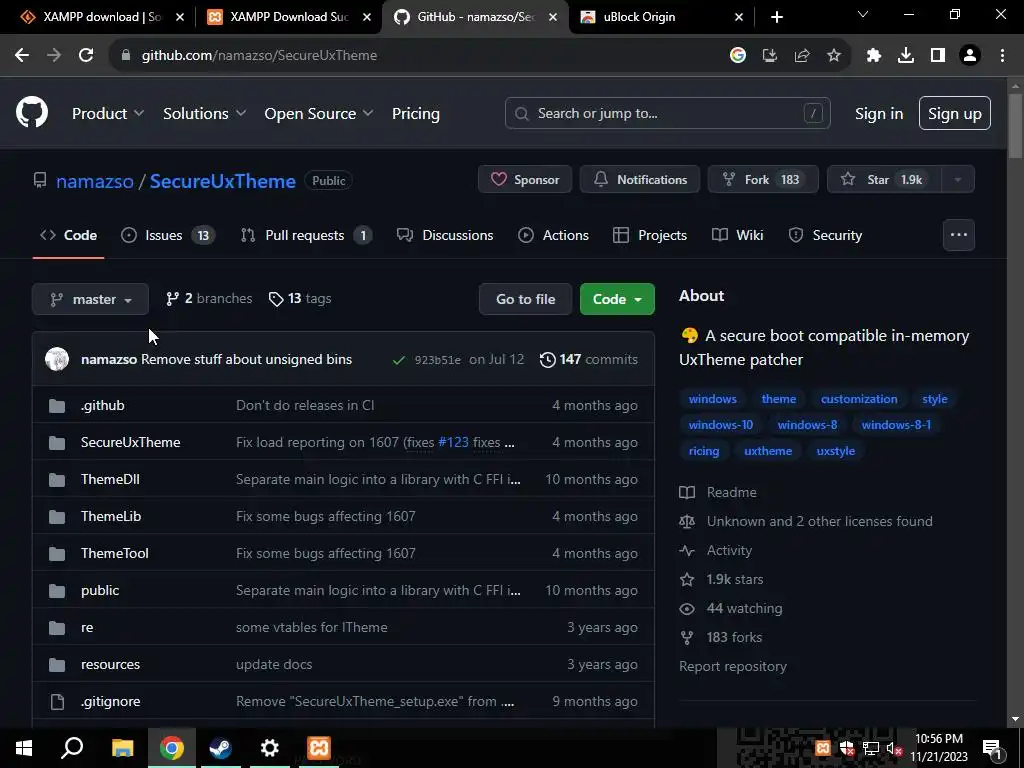The height and width of the screenshot is (768, 1024).
Task: Click the muted volume tray icon
Action: click(x=893, y=748)
